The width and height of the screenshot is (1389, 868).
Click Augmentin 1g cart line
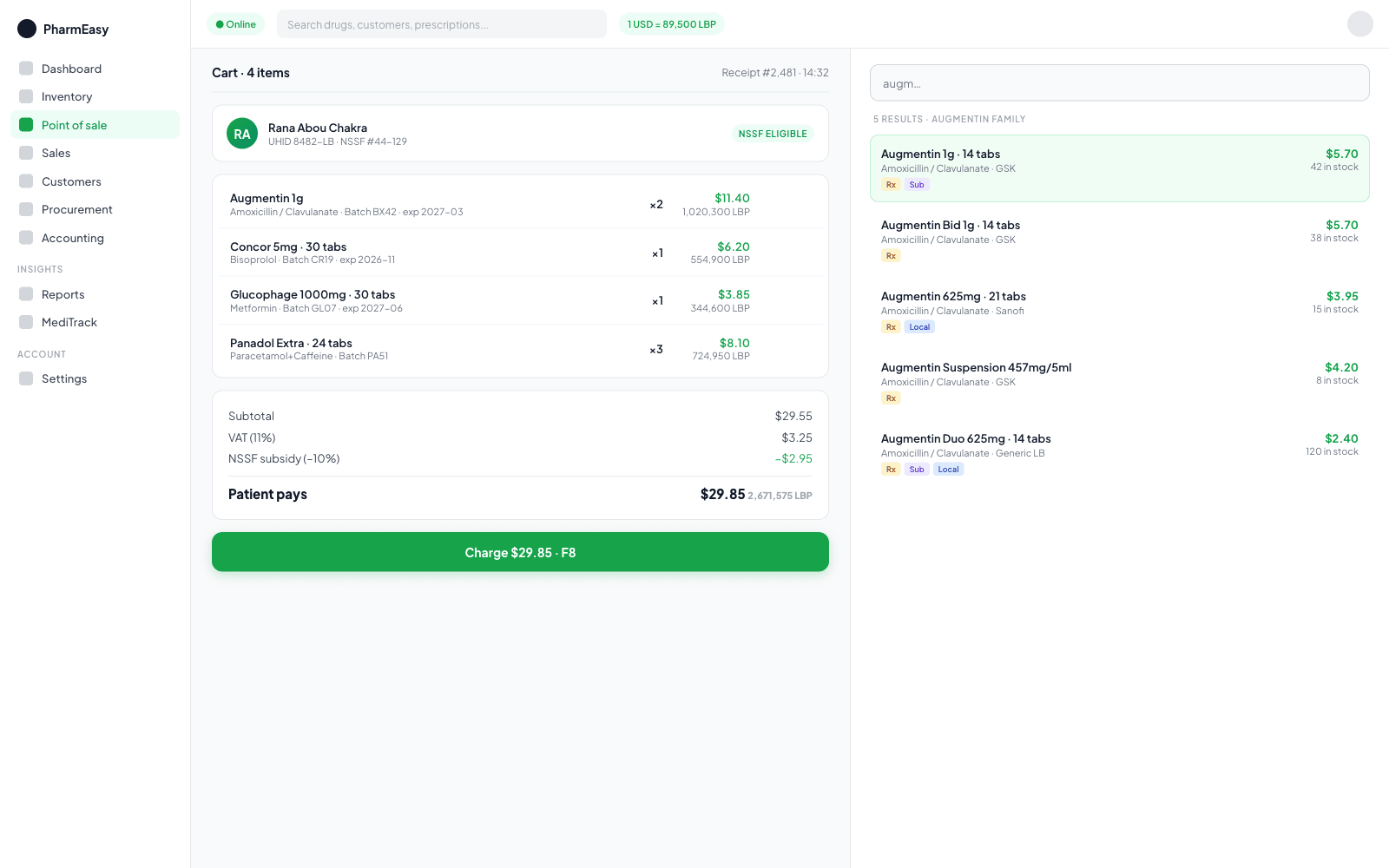(x=520, y=204)
